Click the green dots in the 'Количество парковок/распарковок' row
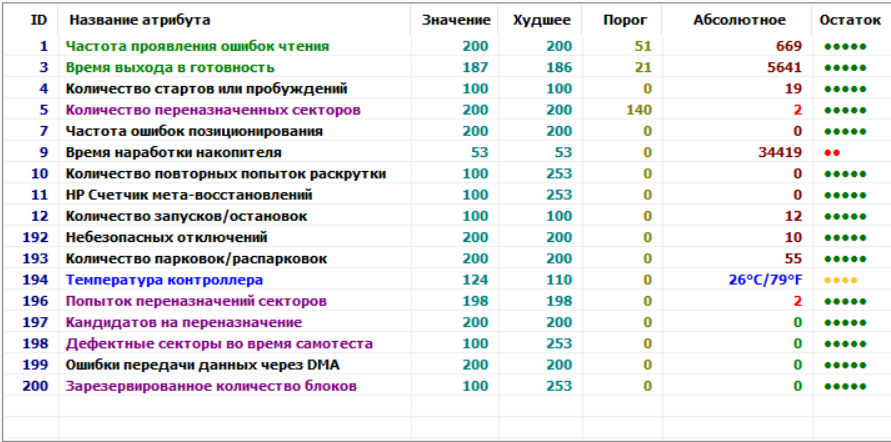The width and height of the screenshot is (891, 442). pyautogui.click(x=844, y=259)
